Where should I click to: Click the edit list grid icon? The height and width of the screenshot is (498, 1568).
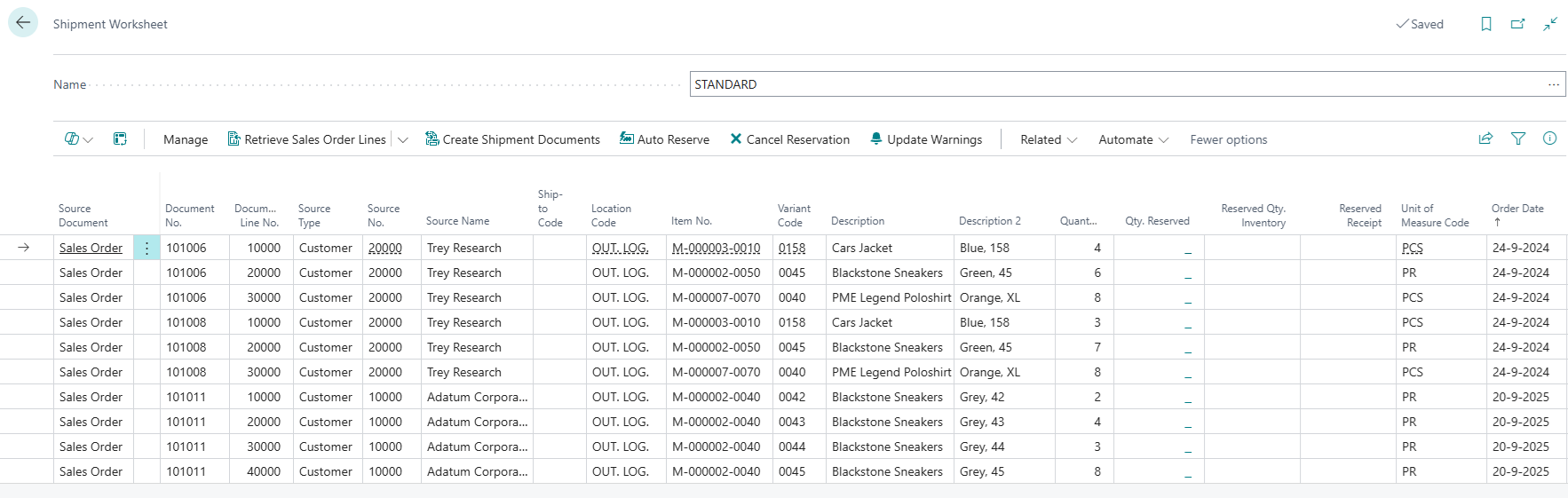pyautogui.click(x=120, y=139)
